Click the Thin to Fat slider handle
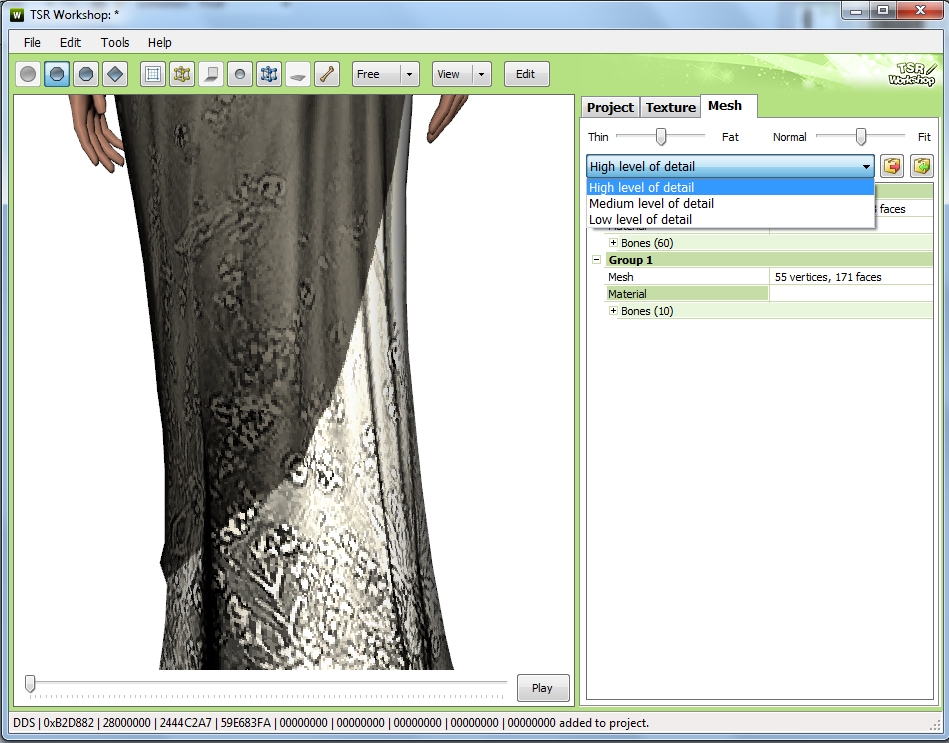 pyautogui.click(x=660, y=136)
